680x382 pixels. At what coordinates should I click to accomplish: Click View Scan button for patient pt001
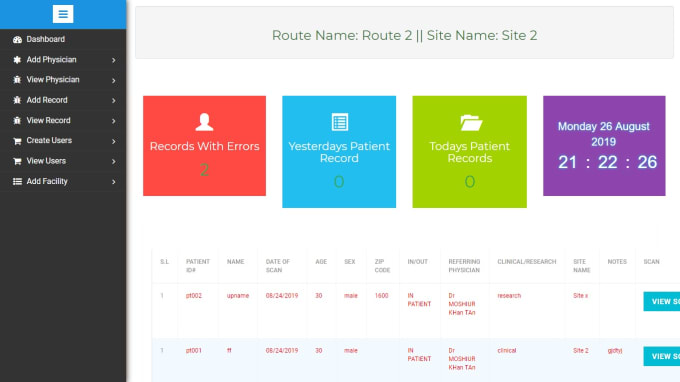click(662, 356)
